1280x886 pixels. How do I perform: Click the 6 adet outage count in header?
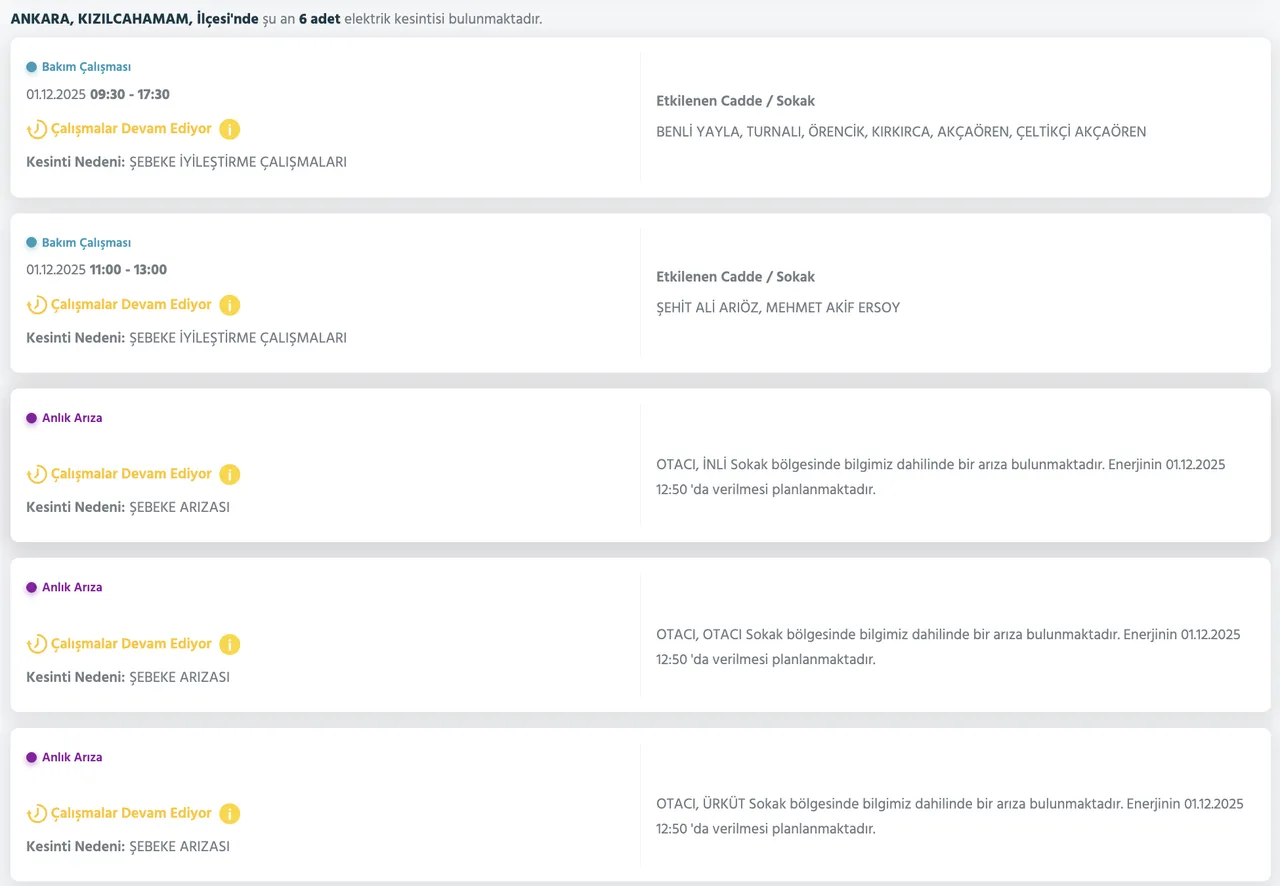tap(319, 19)
